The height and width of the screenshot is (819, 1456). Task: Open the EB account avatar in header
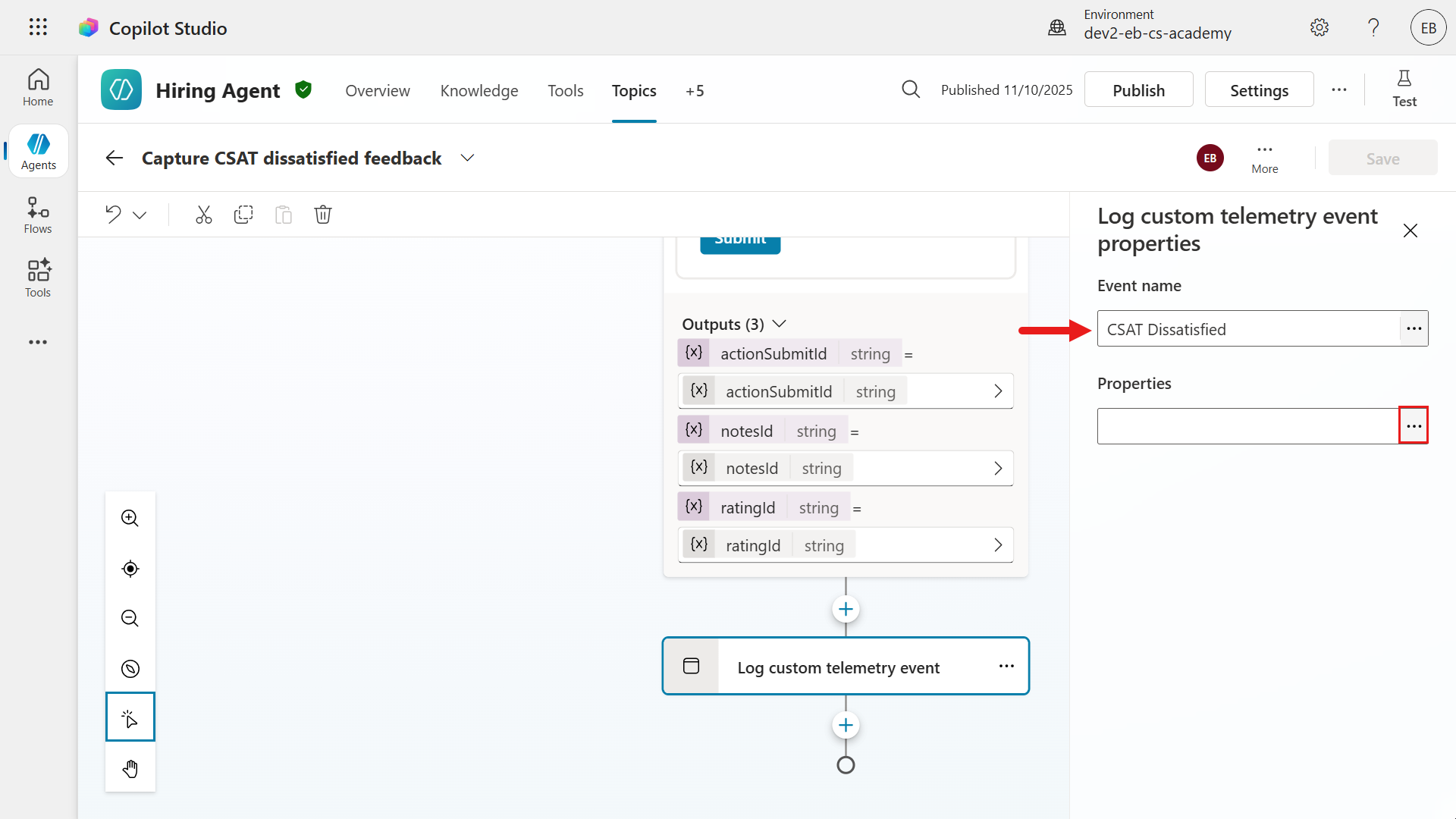(1429, 27)
